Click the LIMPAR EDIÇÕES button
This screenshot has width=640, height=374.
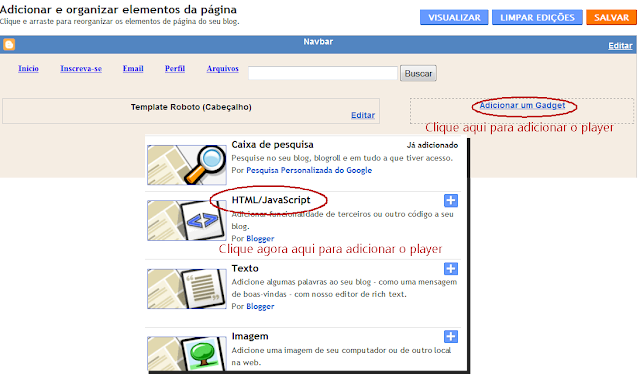click(x=537, y=18)
